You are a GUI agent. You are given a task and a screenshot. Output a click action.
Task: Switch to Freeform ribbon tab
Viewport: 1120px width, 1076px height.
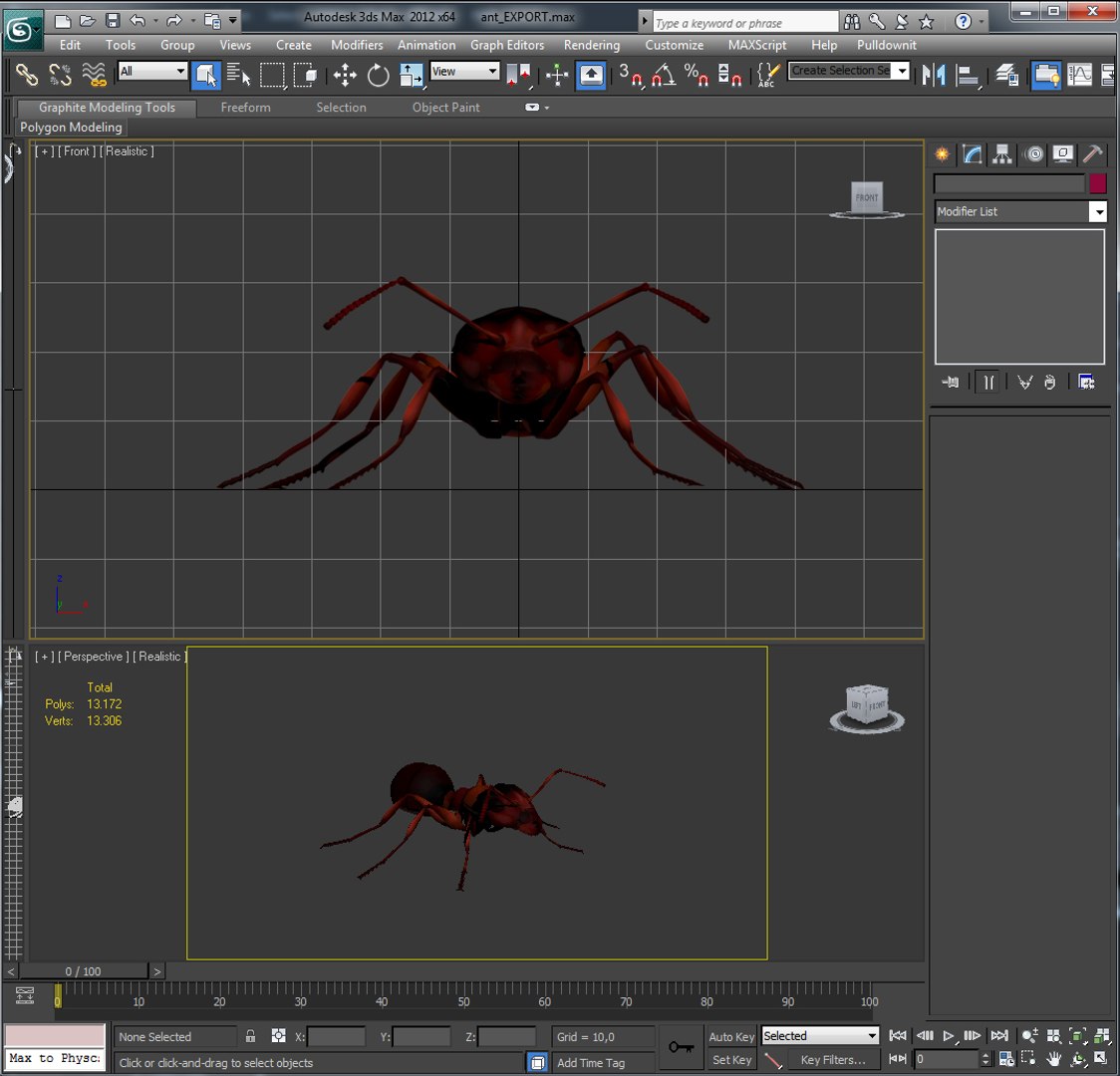[x=245, y=107]
